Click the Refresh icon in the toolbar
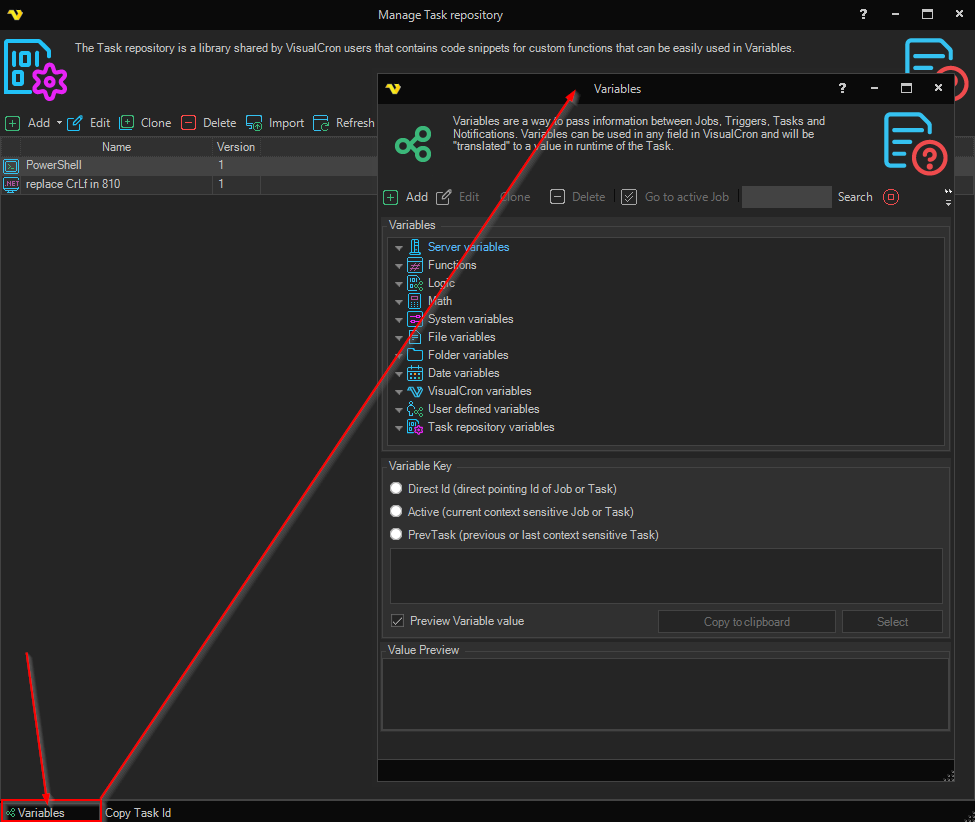Viewport: 975px width, 822px height. [x=321, y=123]
